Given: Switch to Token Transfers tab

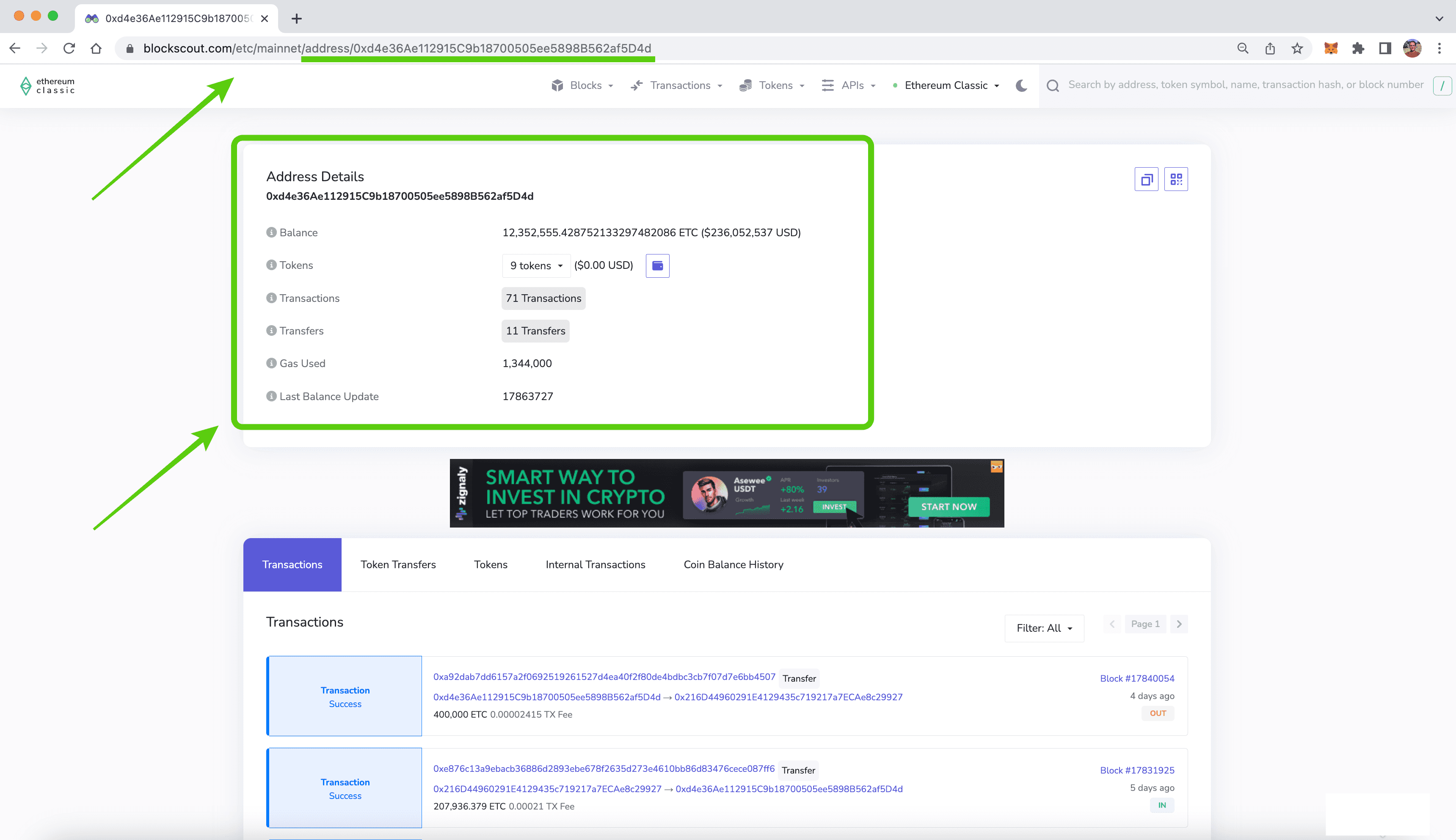Looking at the screenshot, I should coord(398,565).
